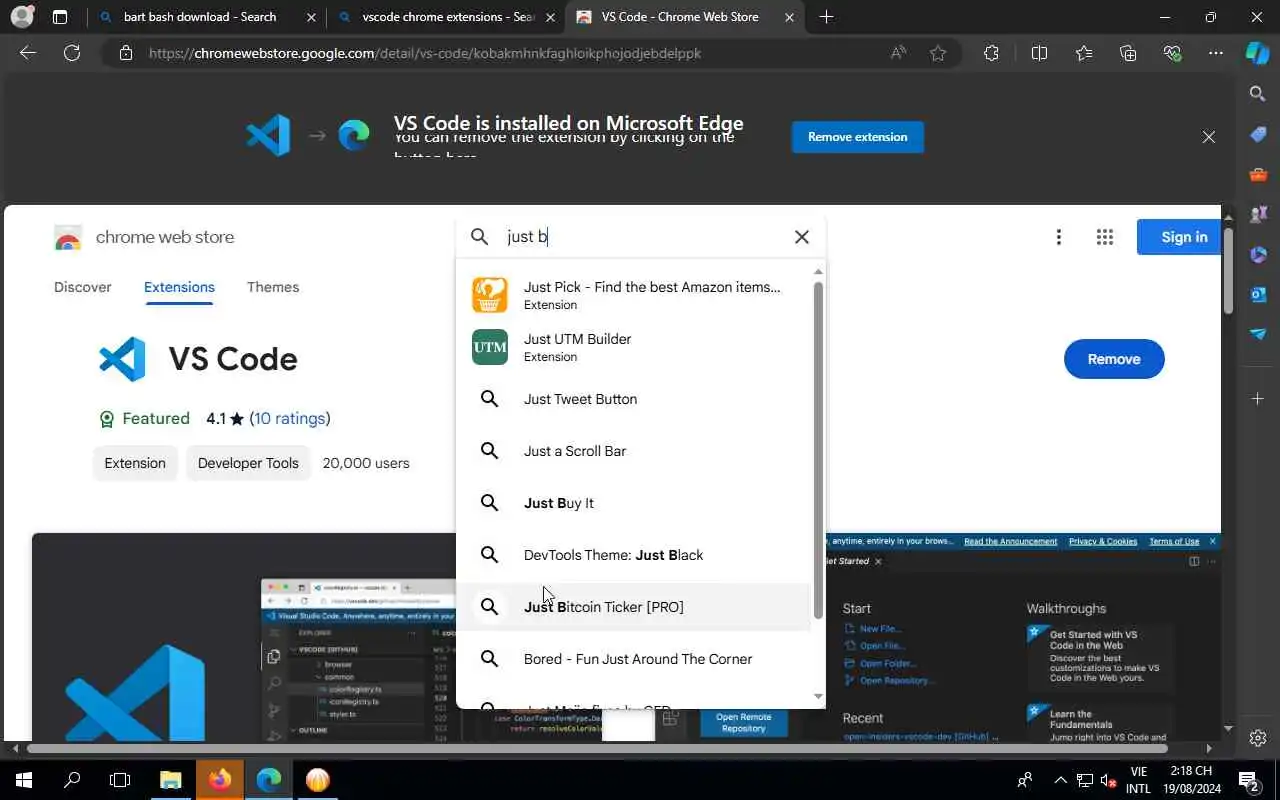Viewport: 1280px width, 800px height.
Task: Click the chrome web store logo
Action: tap(144, 237)
